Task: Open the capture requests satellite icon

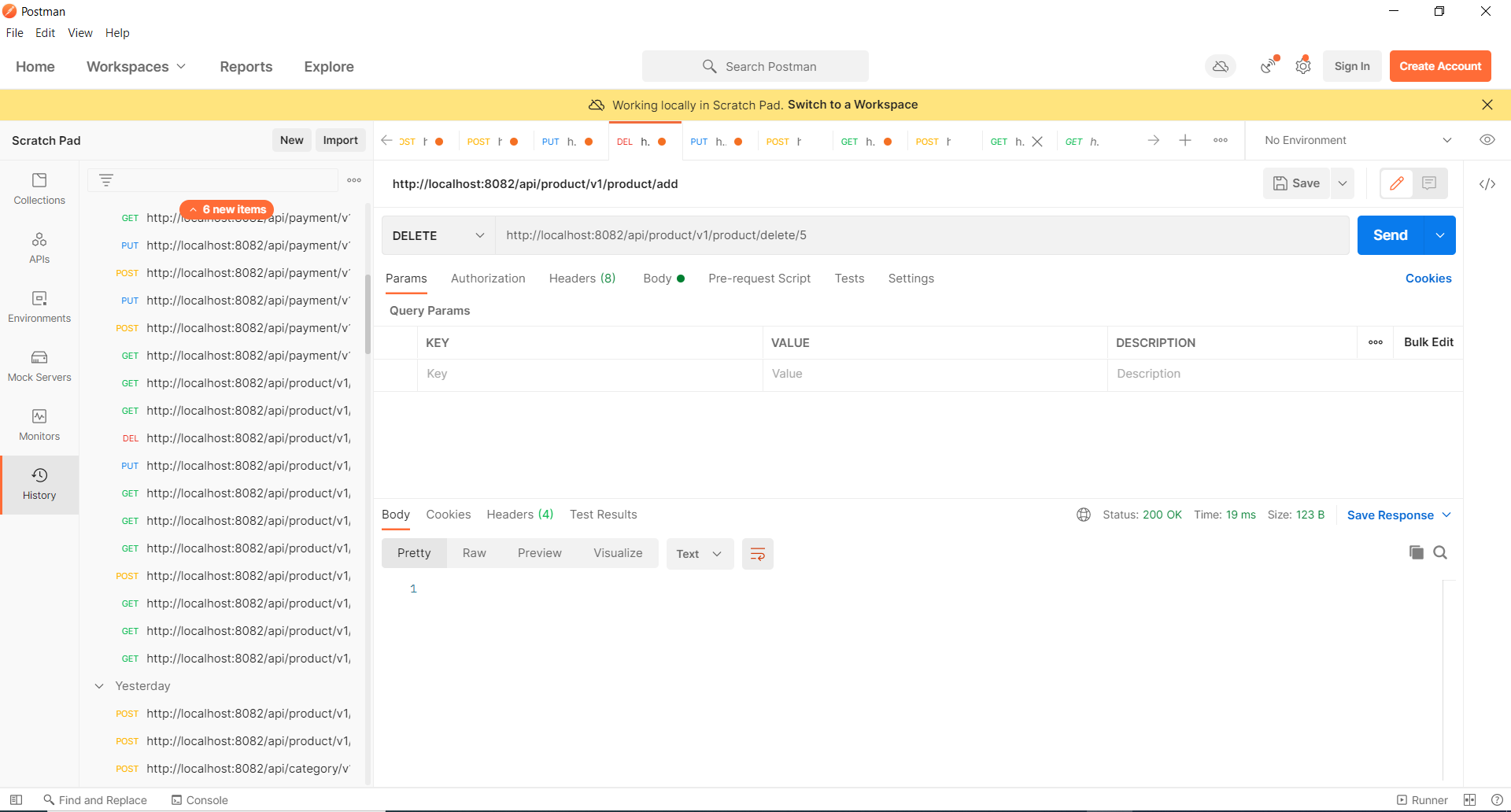Action: pos(1269,66)
